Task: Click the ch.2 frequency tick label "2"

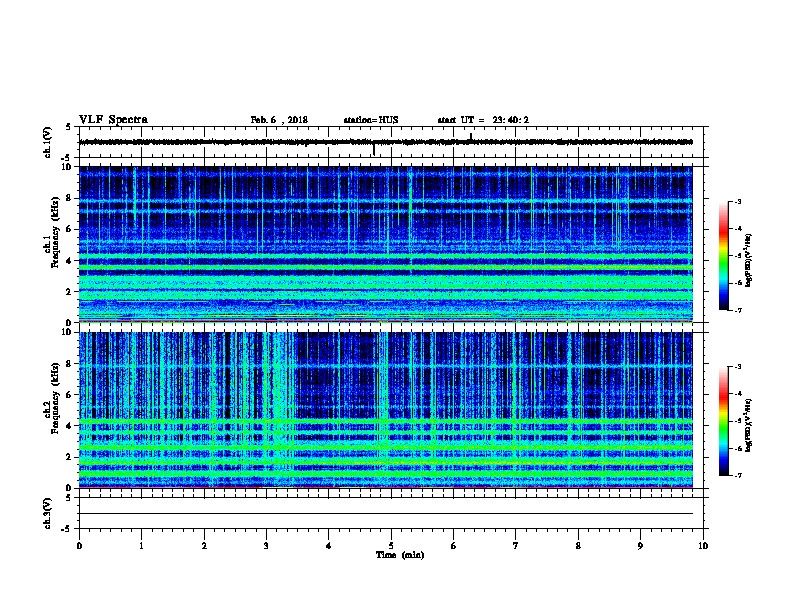Action: click(70, 457)
